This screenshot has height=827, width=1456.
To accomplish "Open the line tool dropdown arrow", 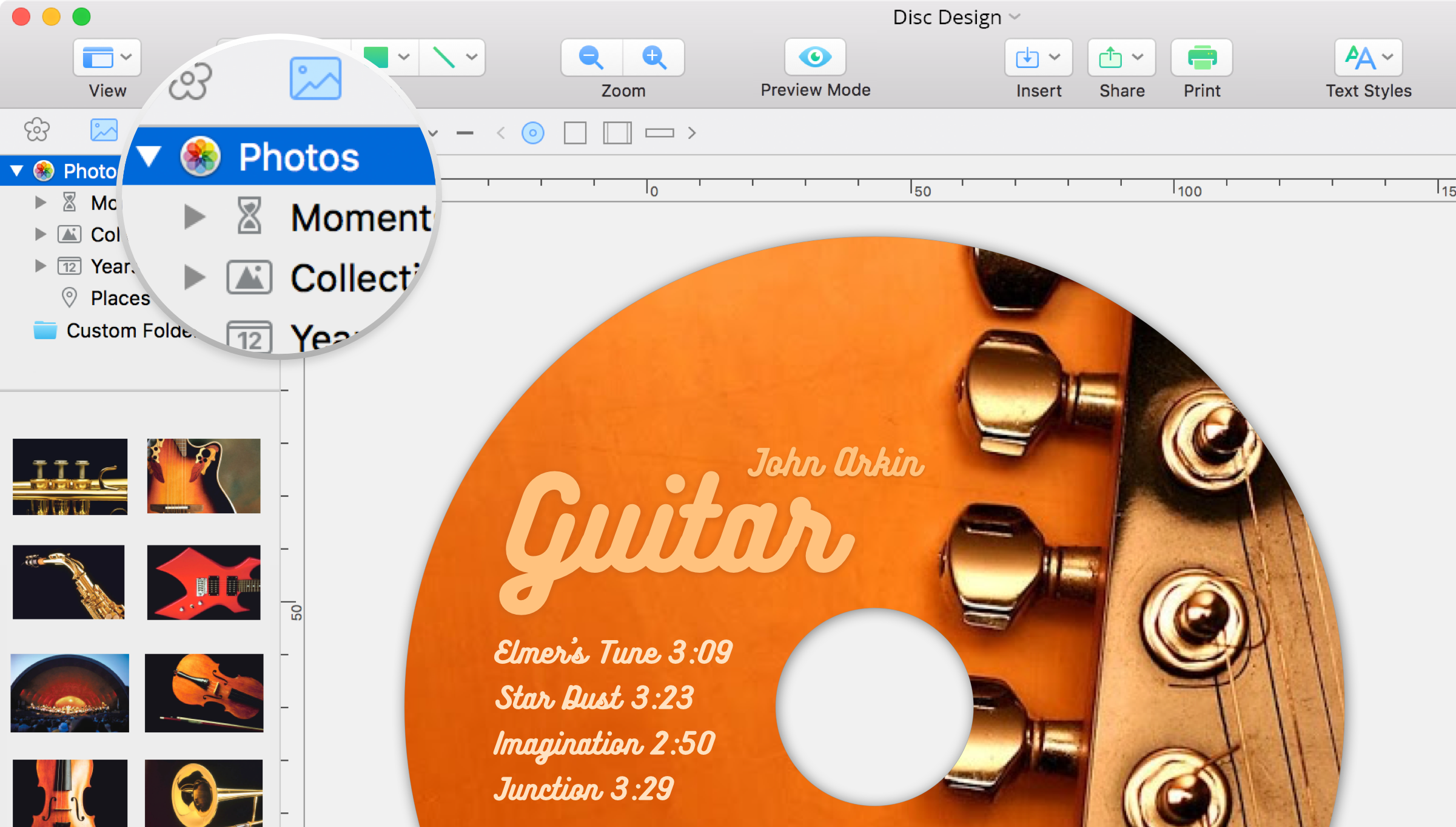I will click(472, 57).
